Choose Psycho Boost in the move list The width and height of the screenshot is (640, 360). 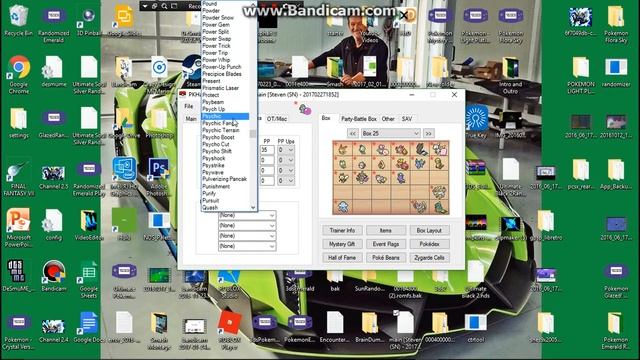218,137
